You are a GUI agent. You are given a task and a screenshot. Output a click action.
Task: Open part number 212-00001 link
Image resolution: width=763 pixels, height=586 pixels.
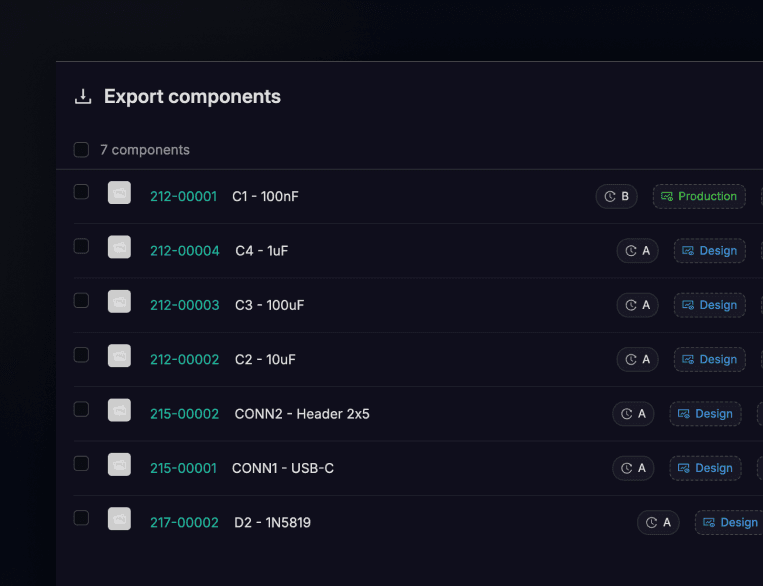point(183,197)
